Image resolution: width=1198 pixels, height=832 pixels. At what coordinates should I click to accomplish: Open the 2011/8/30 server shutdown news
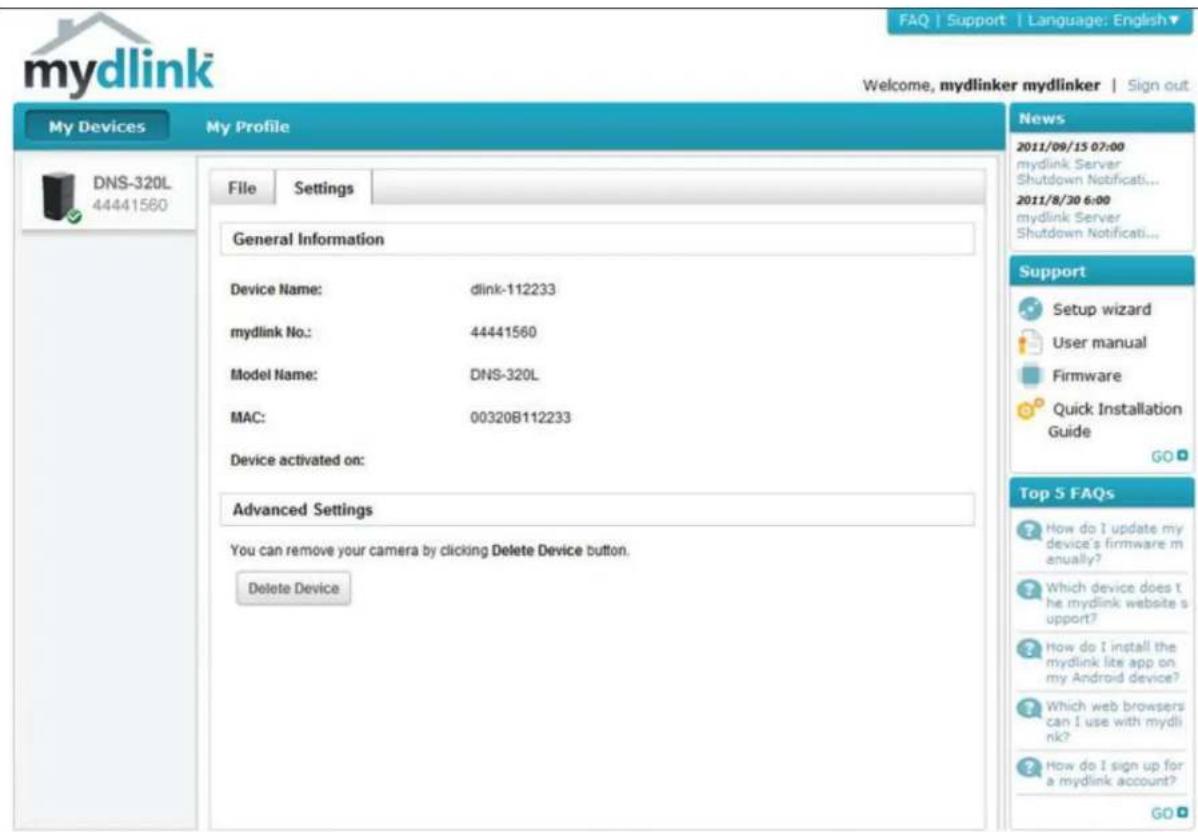click(1087, 225)
